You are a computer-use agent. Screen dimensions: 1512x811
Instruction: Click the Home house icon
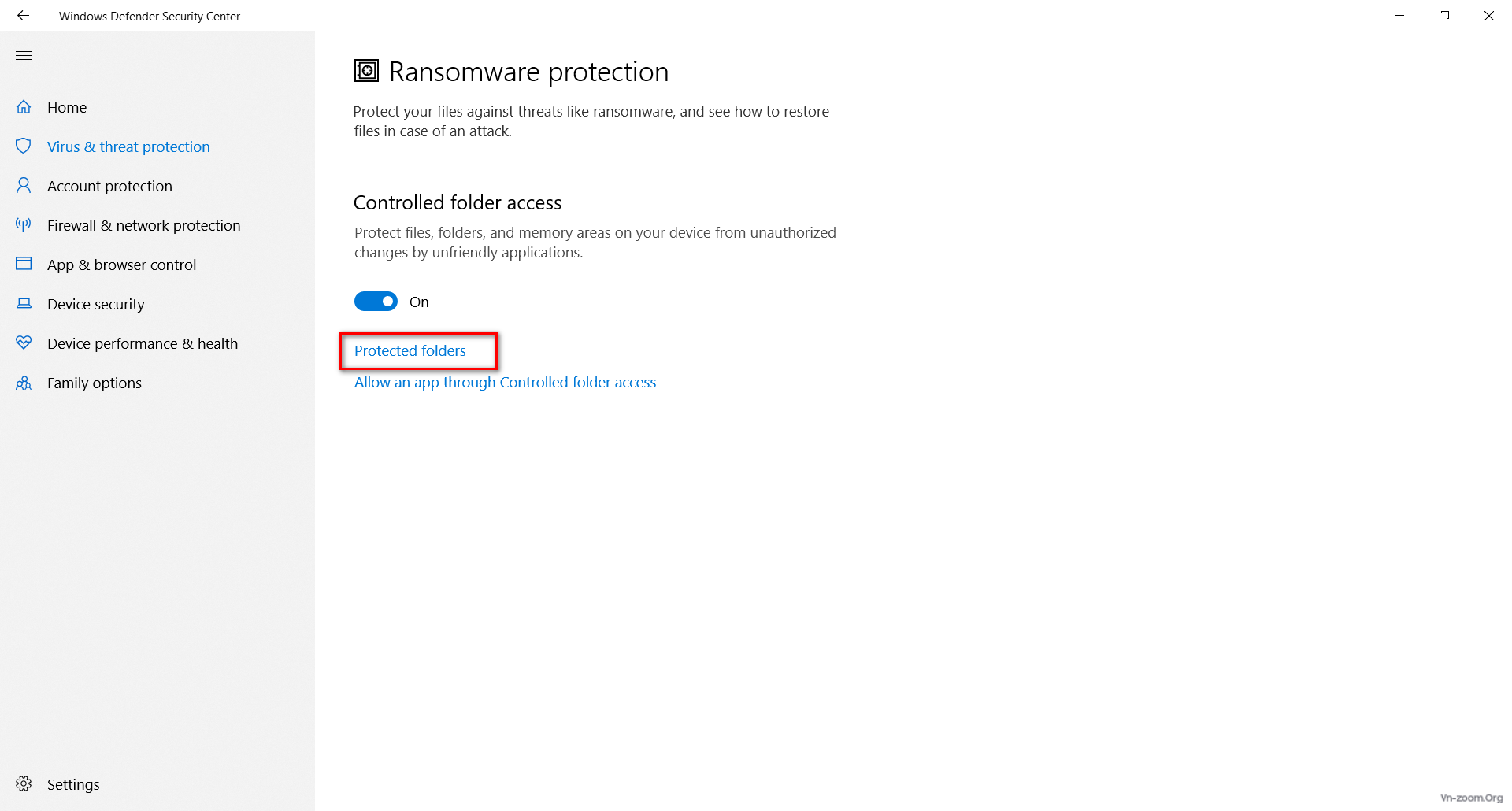click(x=24, y=107)
